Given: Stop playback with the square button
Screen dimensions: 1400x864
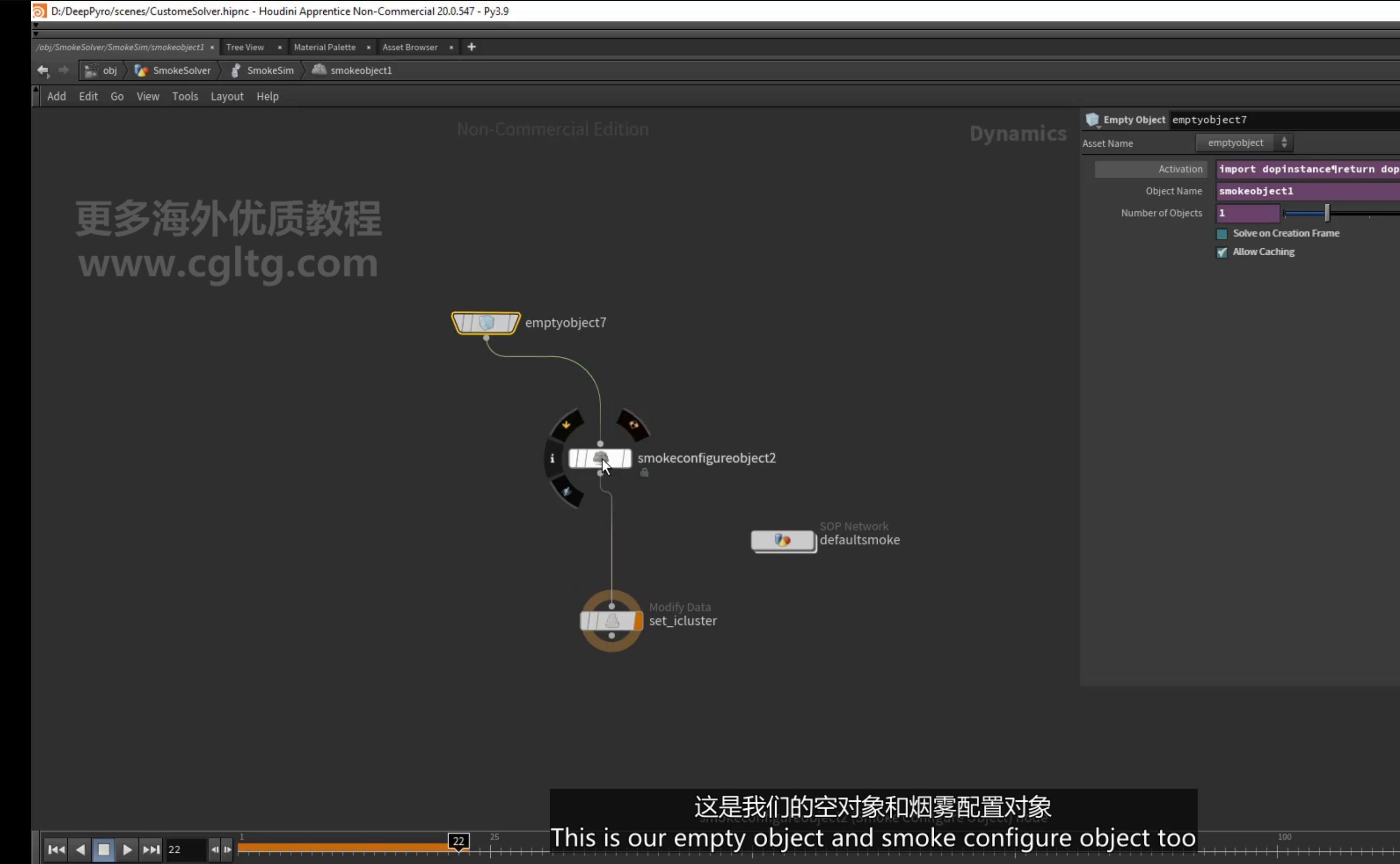Looking at the screenshot, I should (103, 850).
